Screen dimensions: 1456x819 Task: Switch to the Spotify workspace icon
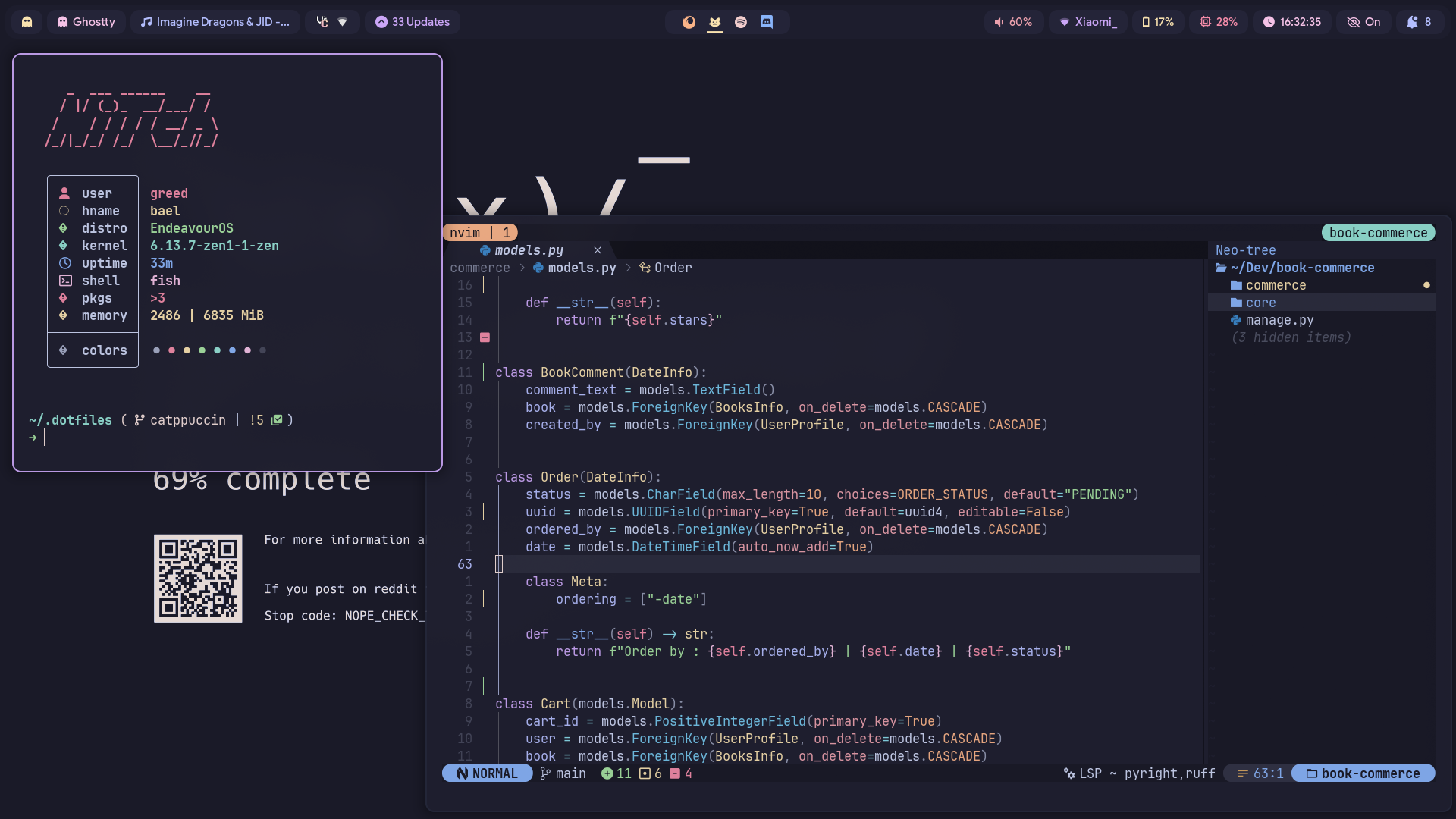pyautogui.click(x=741, y=22)
